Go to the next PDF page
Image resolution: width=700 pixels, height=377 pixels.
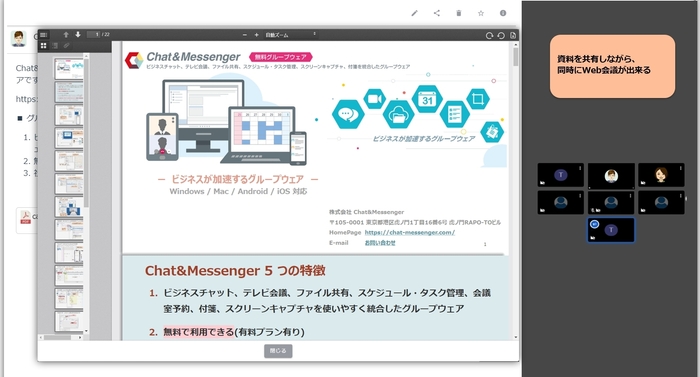pos(78,35)
